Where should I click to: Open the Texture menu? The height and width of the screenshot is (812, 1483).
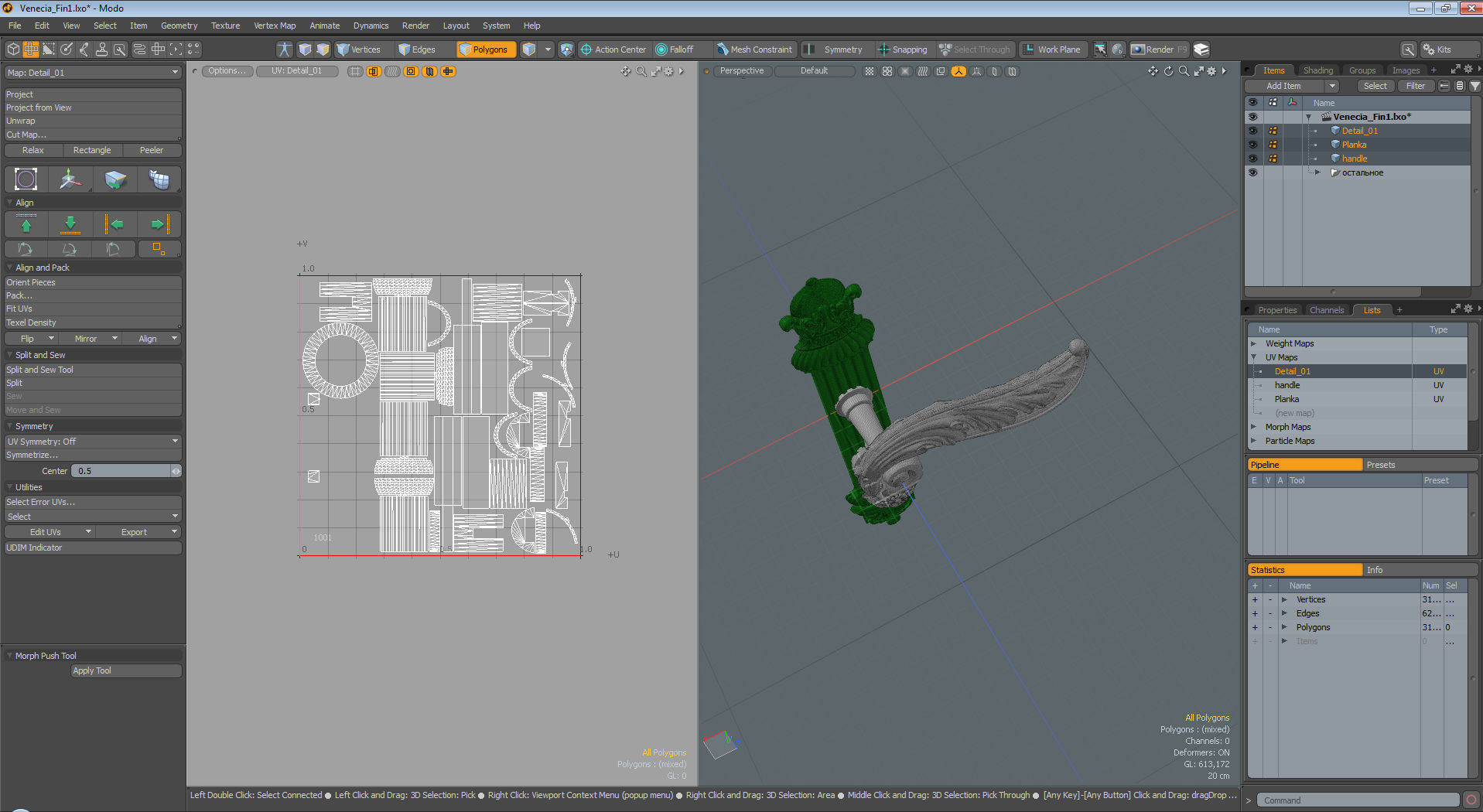pyautogui.click(x=225, y=26)
